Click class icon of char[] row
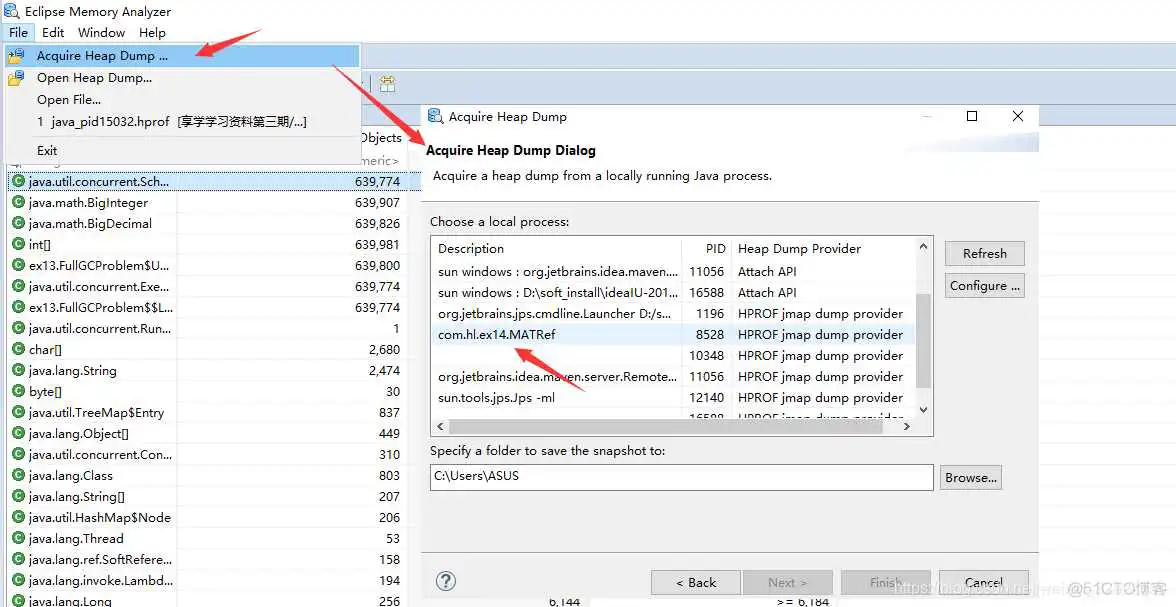1176x607 pixels. pyautogui.click(x=19, y=349)
